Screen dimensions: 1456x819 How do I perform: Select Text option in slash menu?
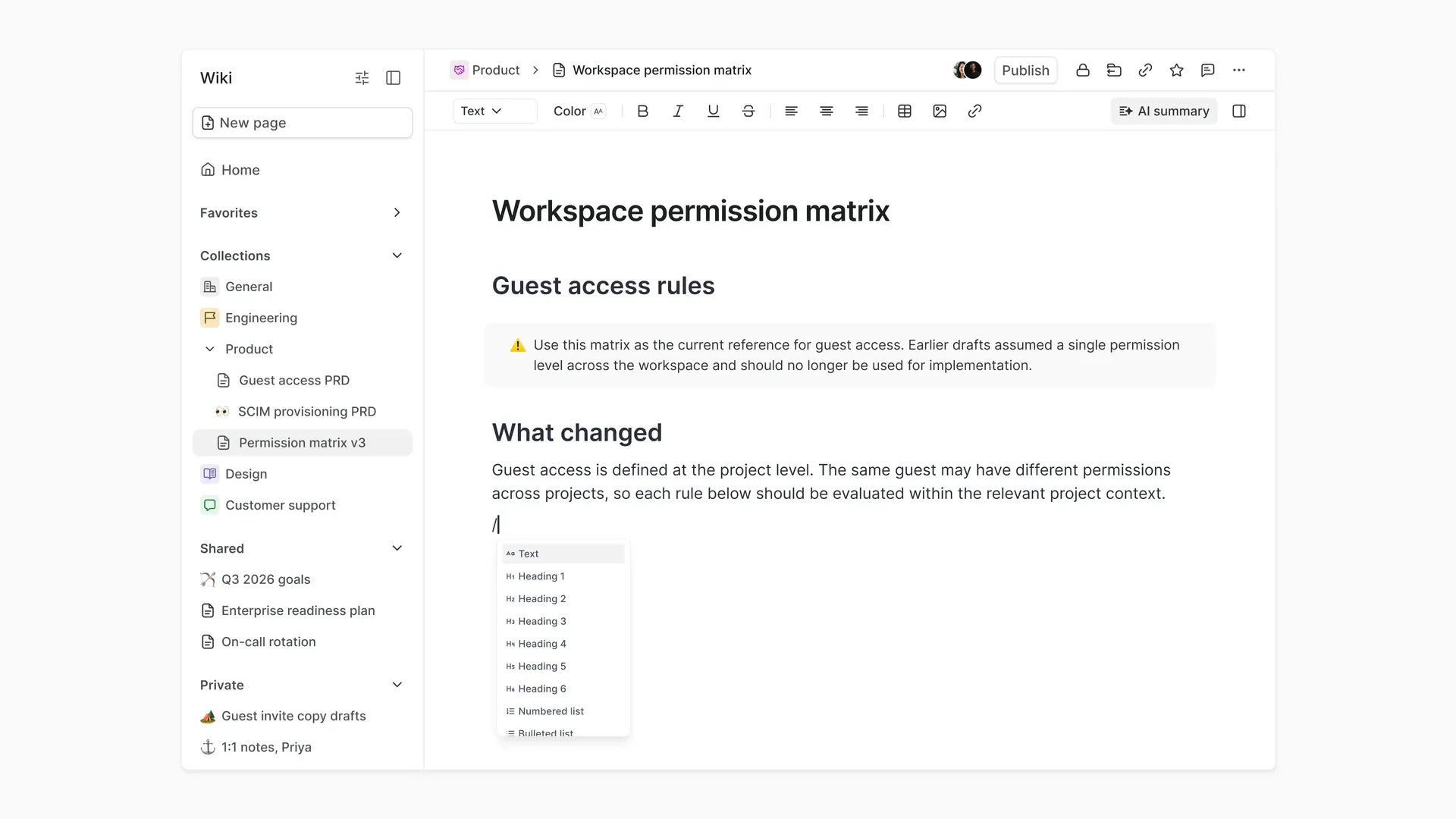tap(563, 554)
